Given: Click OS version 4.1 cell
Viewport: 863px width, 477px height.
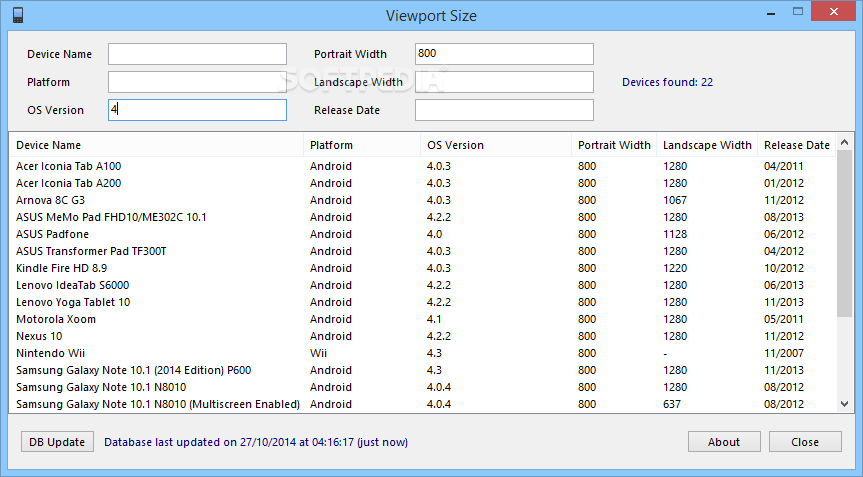Looking at the screenshot, I should pos(434,320).
